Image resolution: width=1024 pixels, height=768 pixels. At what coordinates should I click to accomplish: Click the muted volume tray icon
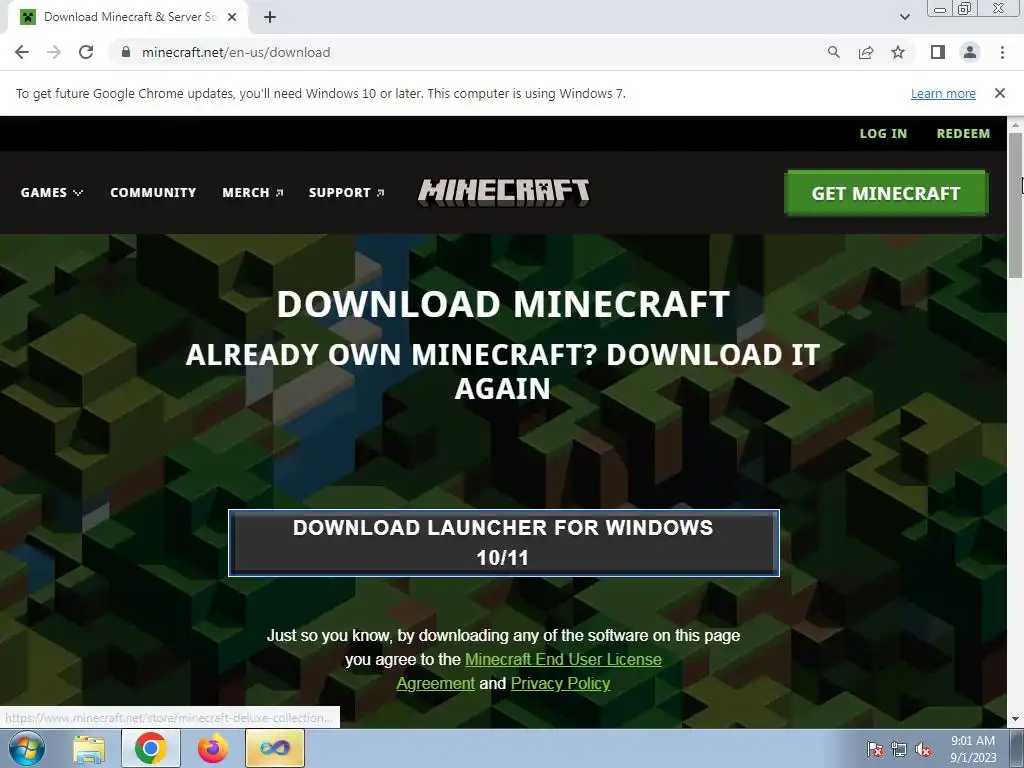click(x=923, y=749)
